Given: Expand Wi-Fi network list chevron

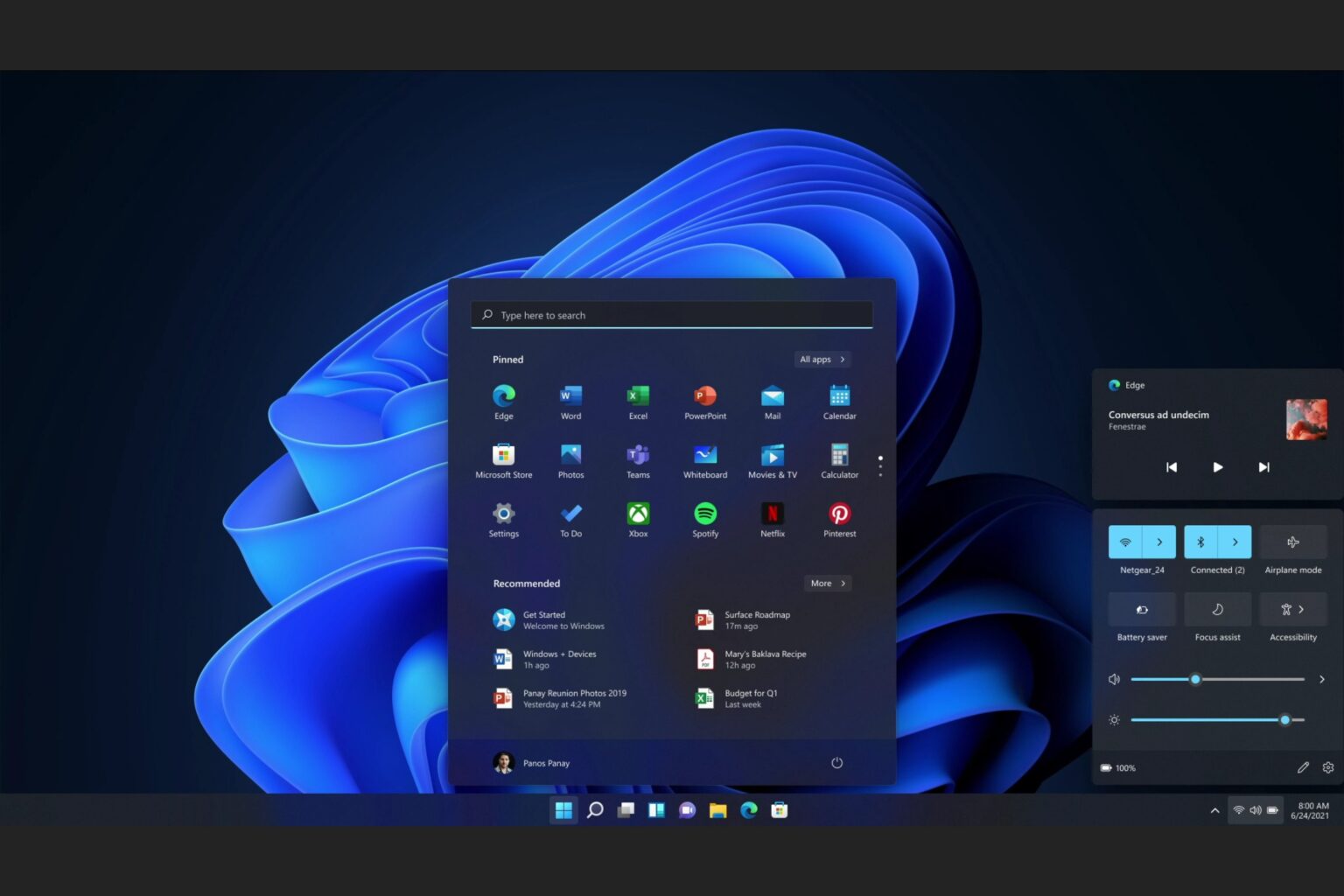Looking at the screenshot, I should pyautogui.click(x=1159, y=542).
